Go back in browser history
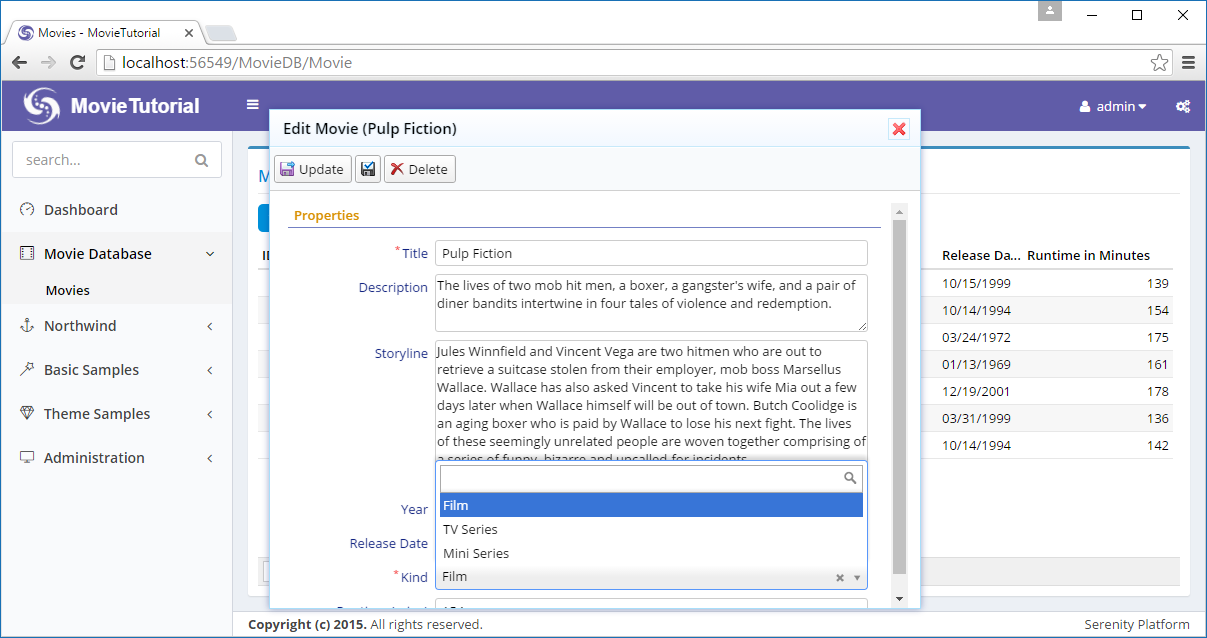The height and width of the screenshot is (638, 1207). pyautogui.click(x=20, y=63)
